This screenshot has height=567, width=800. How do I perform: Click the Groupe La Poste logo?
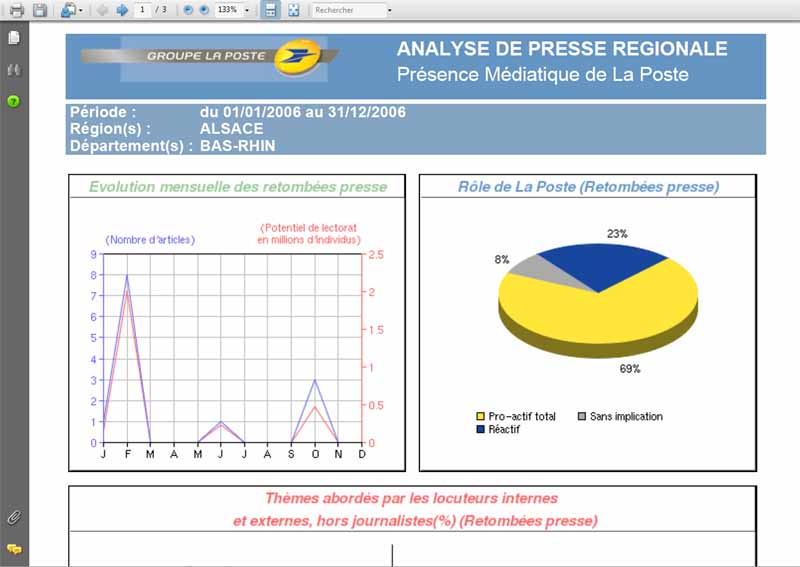click(x=210, y=58)
